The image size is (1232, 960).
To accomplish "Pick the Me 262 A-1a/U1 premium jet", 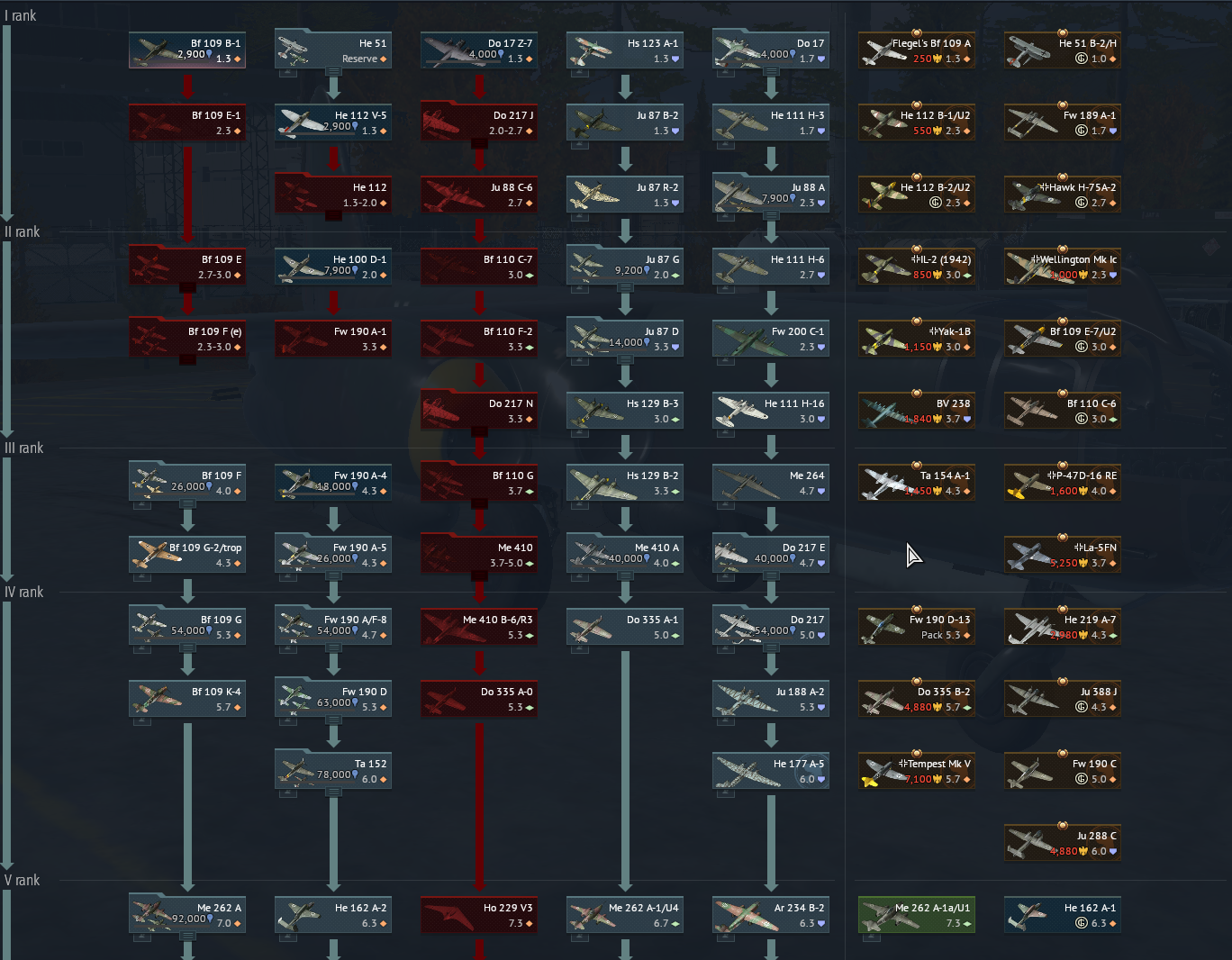I will (x=917, y=915).
